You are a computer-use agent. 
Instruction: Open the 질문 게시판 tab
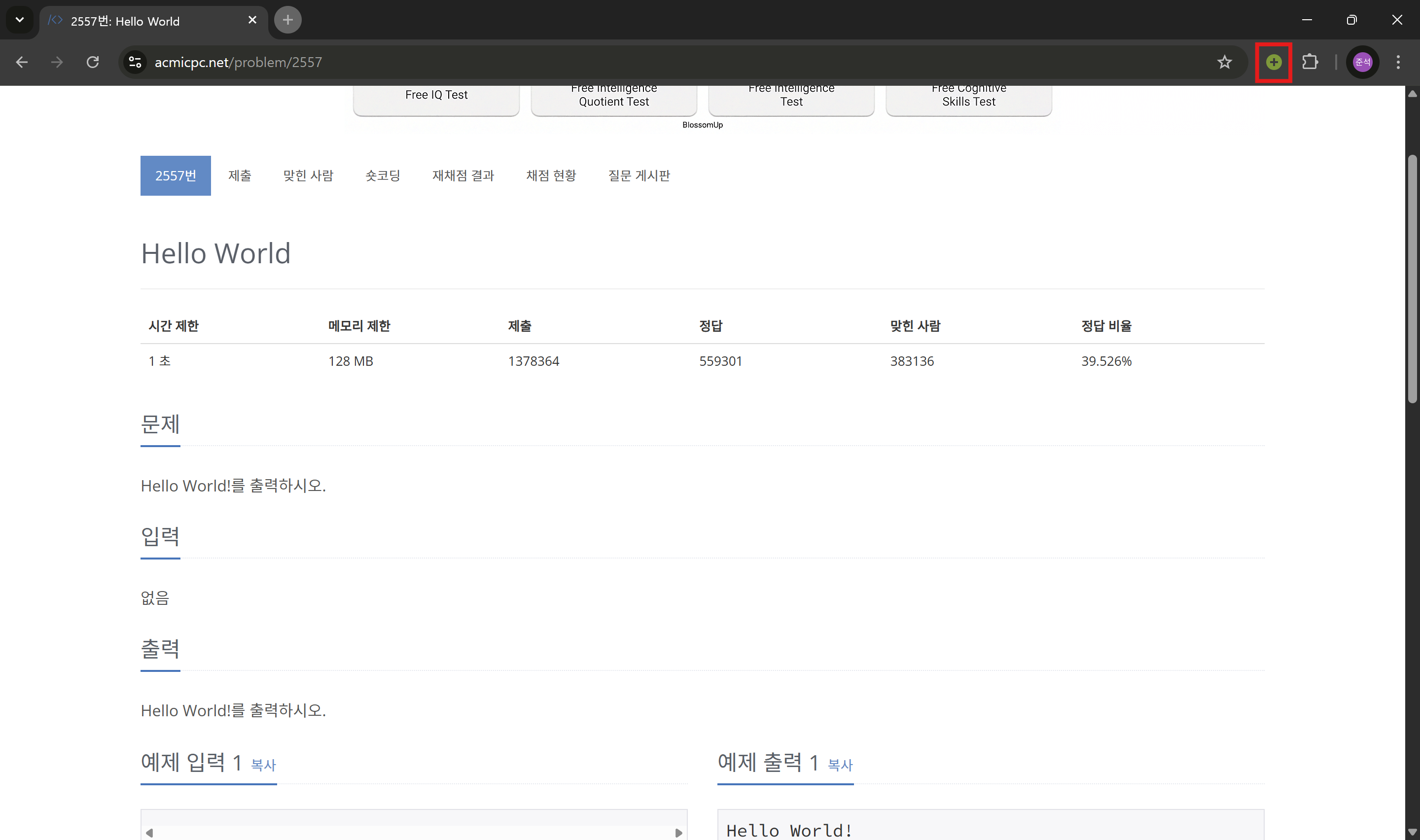point(639,175)
